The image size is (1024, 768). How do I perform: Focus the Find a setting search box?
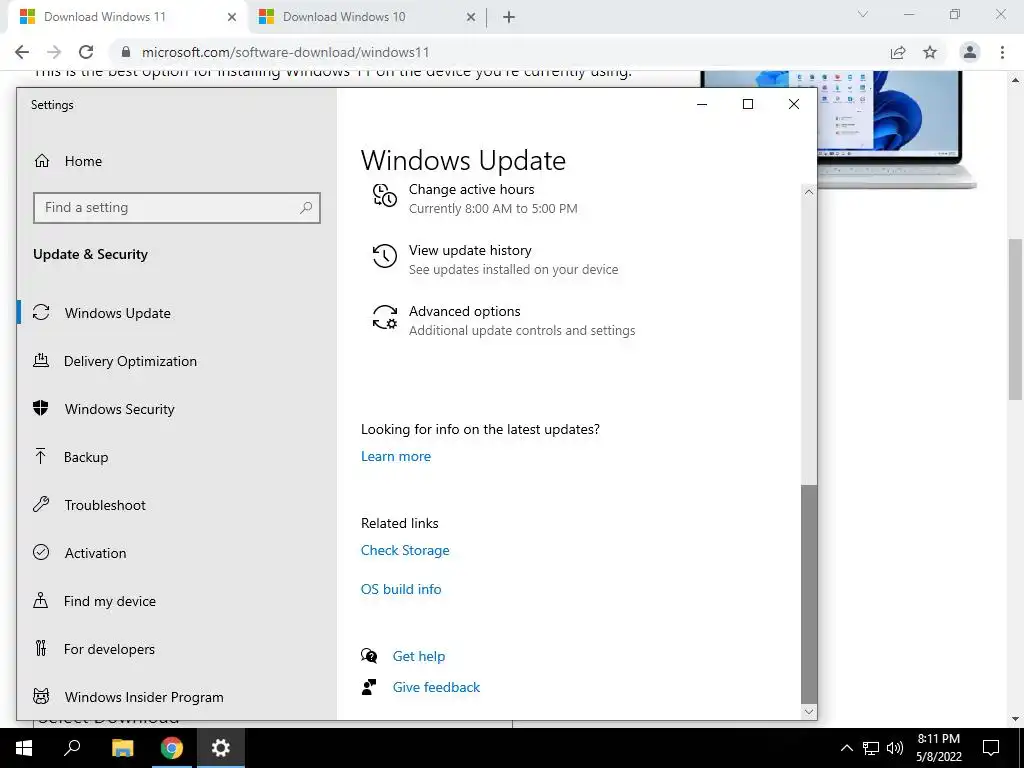pos(176,208)
